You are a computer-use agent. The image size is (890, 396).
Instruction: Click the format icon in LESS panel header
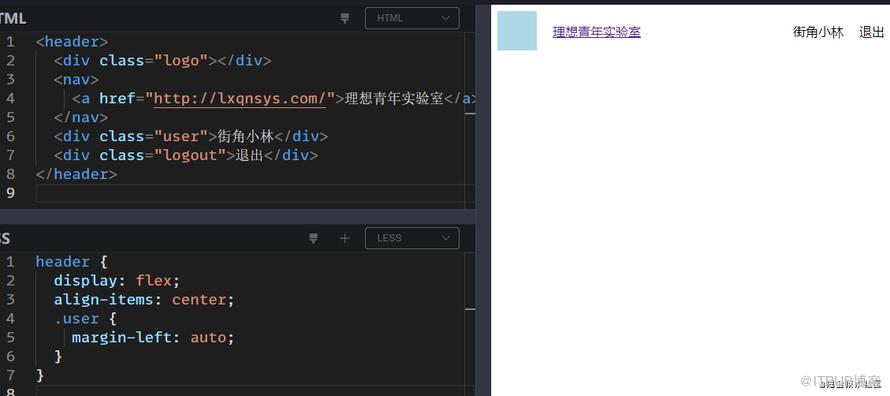313,238
